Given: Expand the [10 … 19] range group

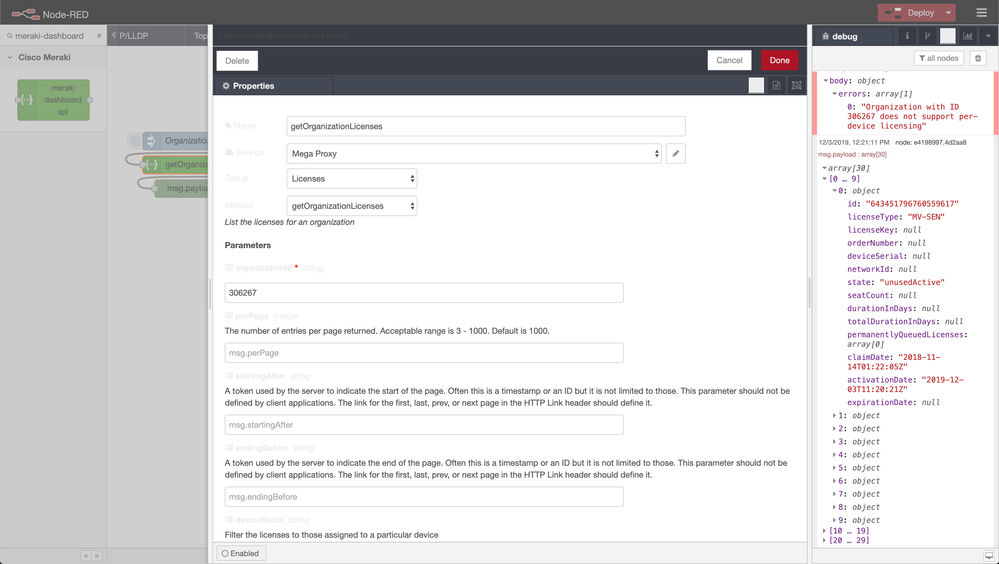Looking at the screenshot, I should pos(824,531).
